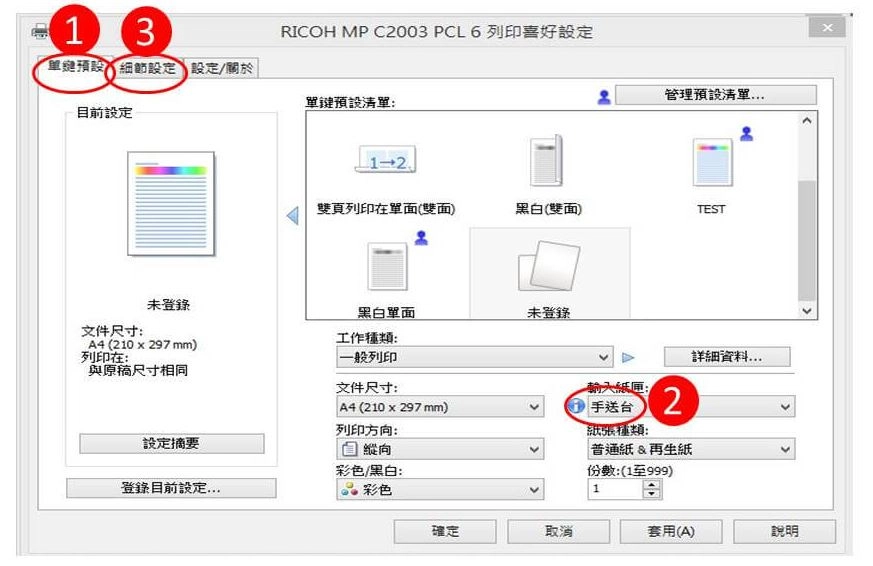
Task: Open the 工作種類 dropdown (一般列印)
Action: (x=474, y=357)
